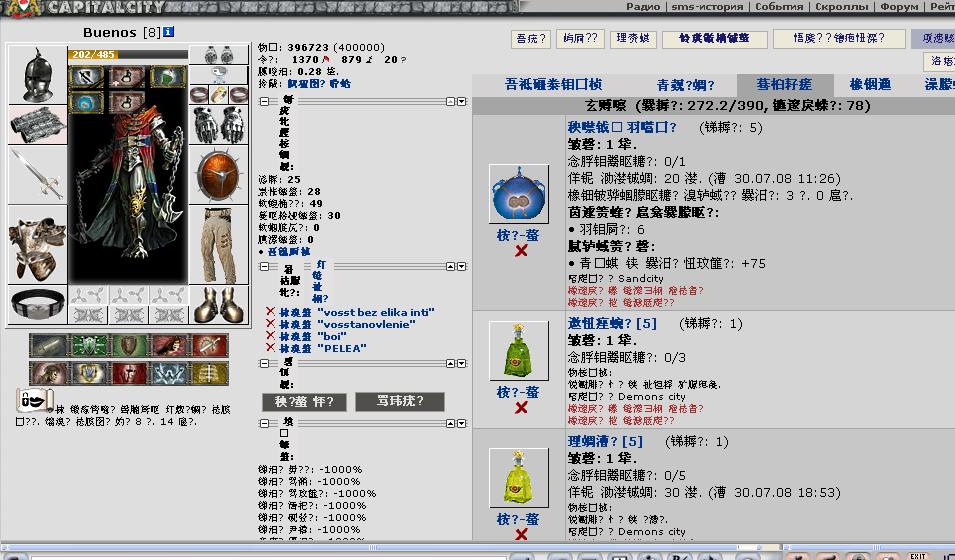
Task: Select the black belt slot
Action: point(37,303)
